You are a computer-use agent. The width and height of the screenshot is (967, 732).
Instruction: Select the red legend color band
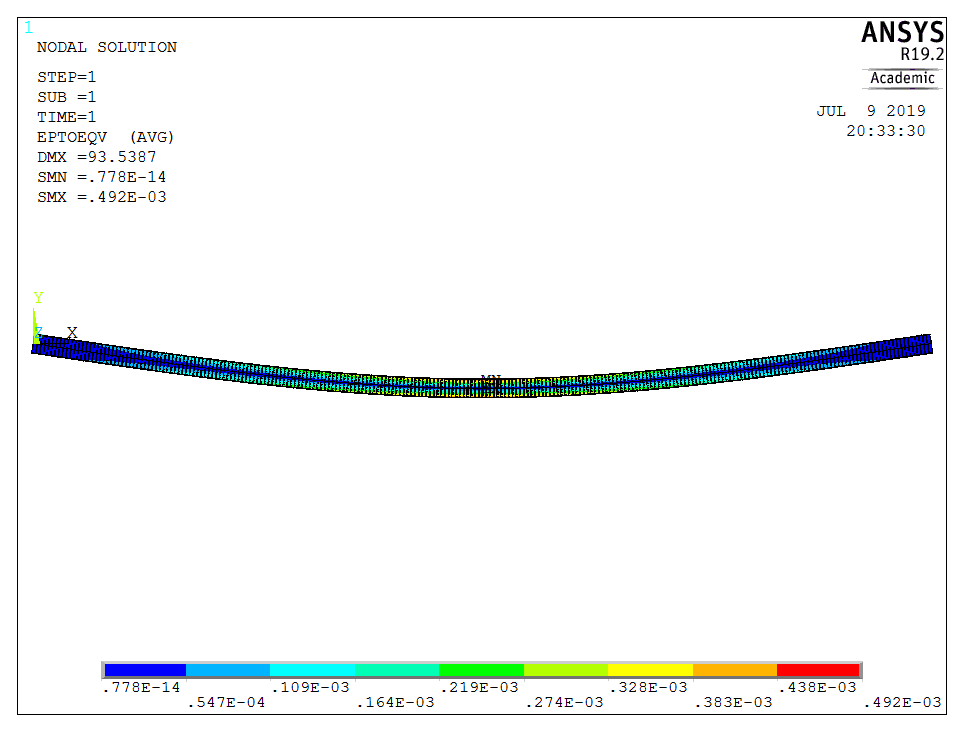[818, 669]
